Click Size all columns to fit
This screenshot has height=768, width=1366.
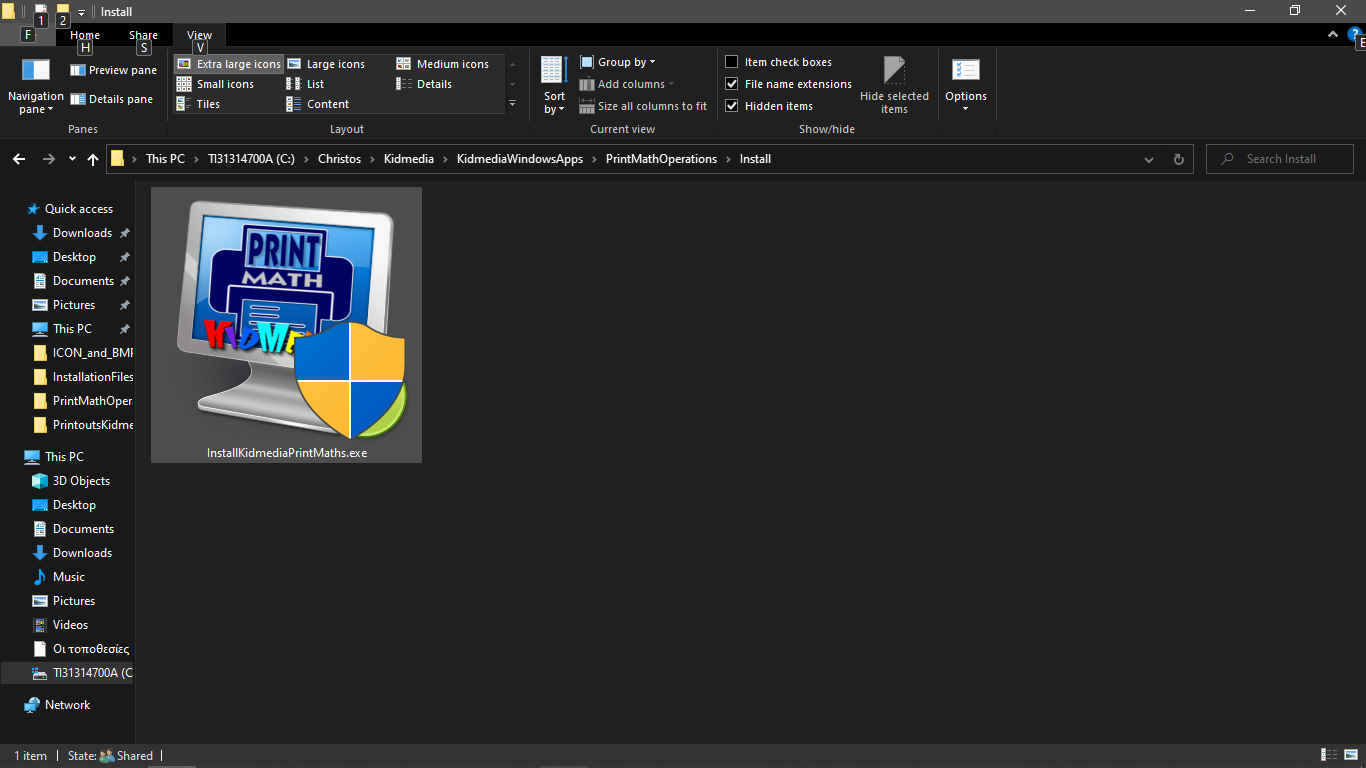click(643, 106)
